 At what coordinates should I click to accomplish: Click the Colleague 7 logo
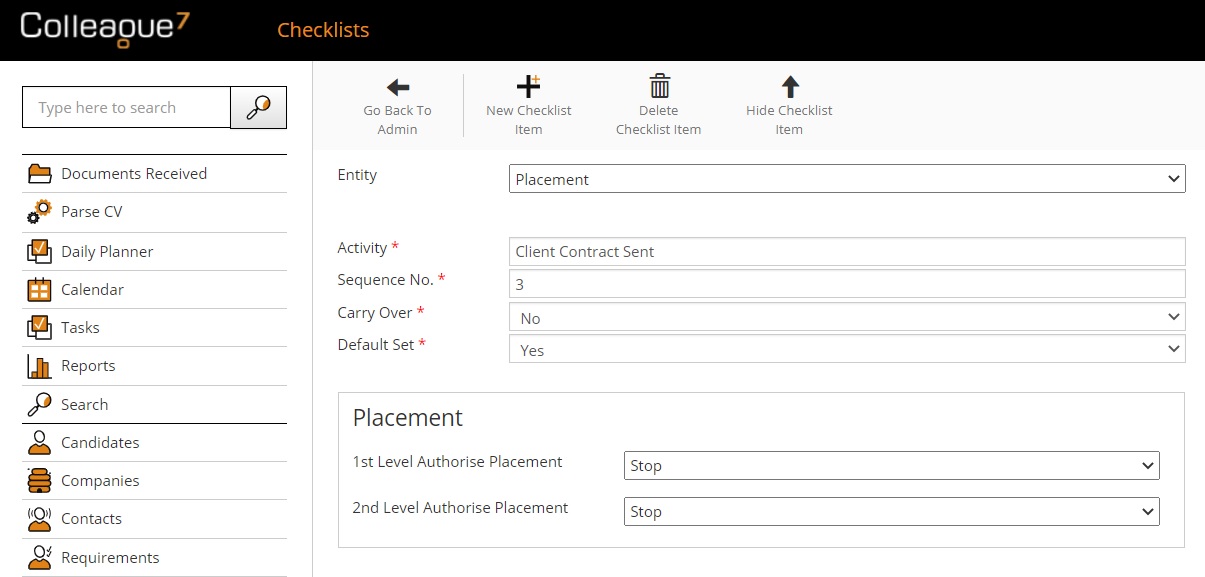coord(104,27)
